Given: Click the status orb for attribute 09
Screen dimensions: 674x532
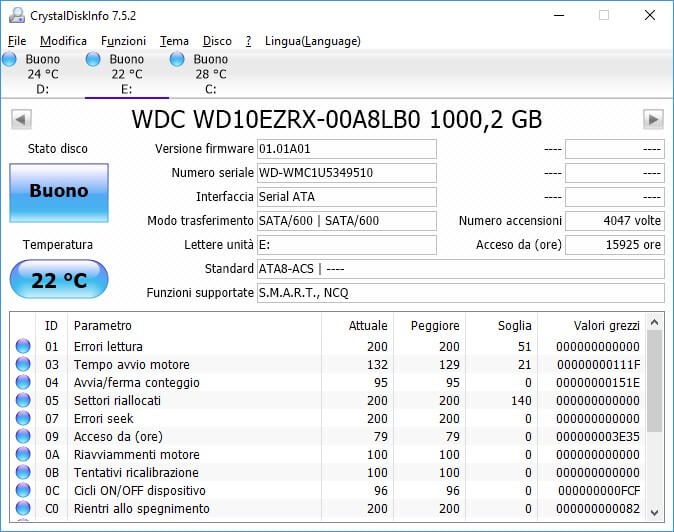Looking at the screenshot, I should pyautogui.click(x=23, y=436).
